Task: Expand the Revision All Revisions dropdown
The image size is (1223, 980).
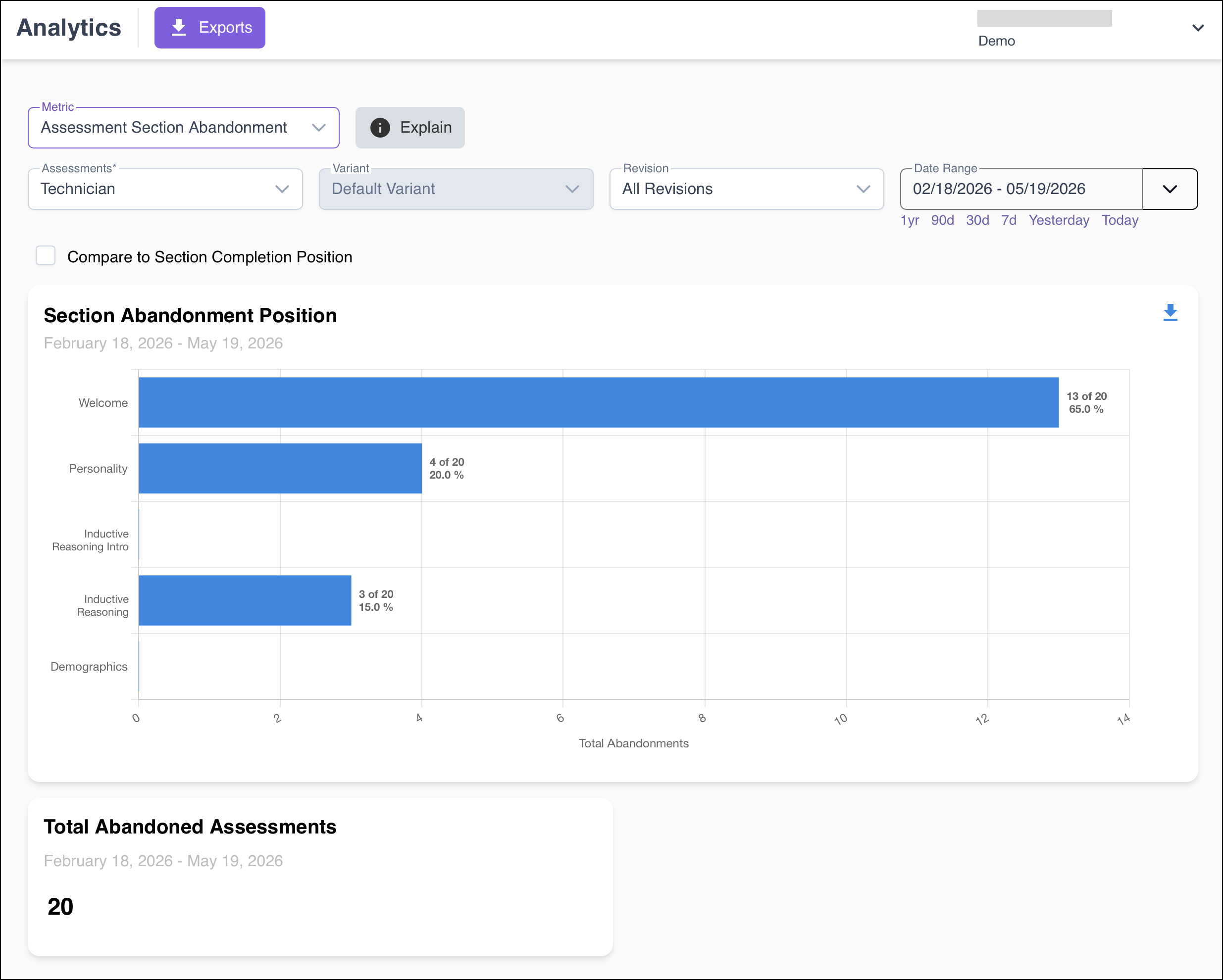Action: 747,189
